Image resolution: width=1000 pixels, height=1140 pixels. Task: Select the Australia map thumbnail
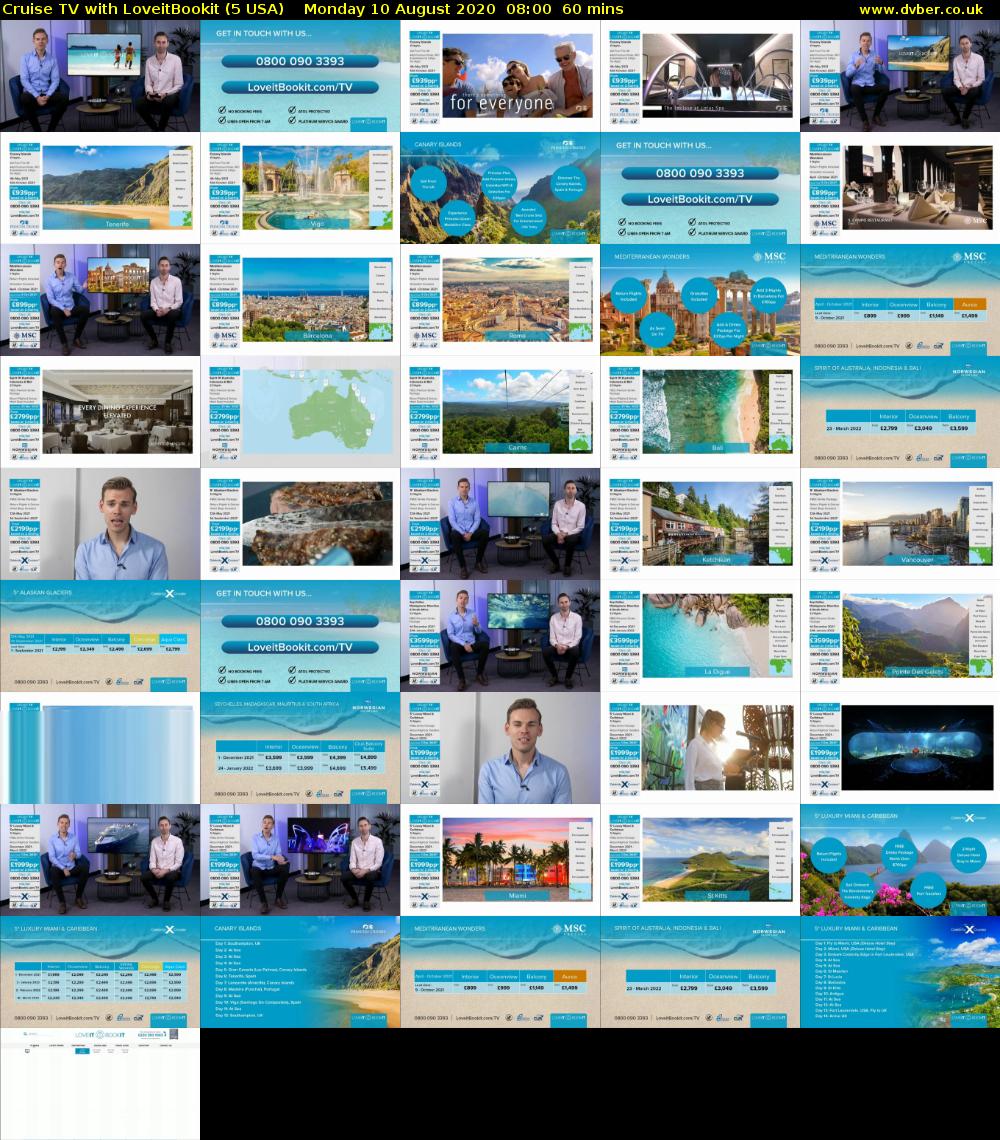pyautogui.click(x=300, y=412)
